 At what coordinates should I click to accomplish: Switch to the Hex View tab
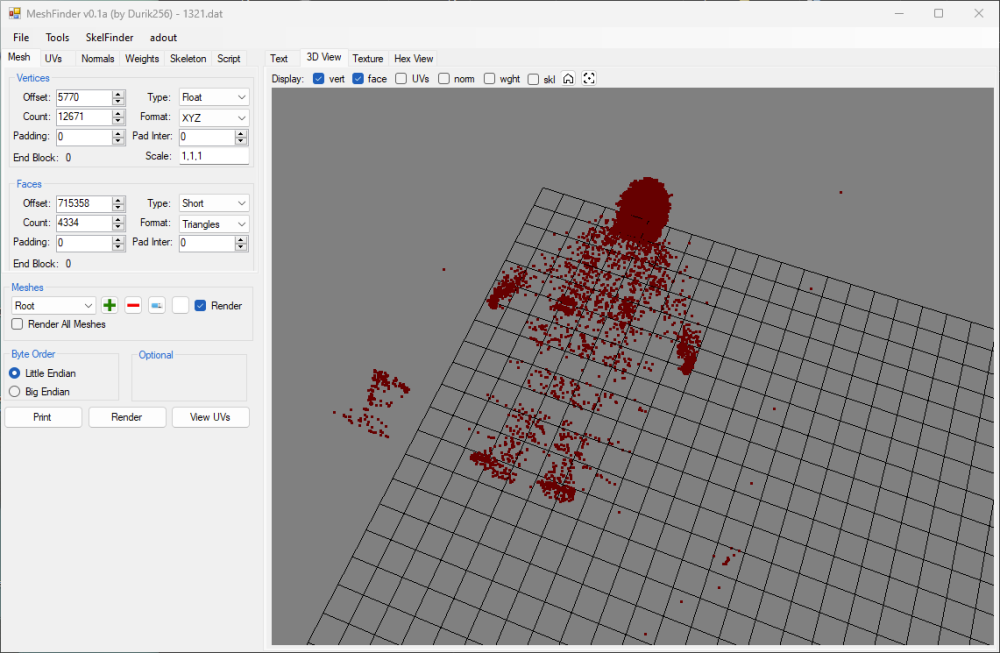(413, 59)
